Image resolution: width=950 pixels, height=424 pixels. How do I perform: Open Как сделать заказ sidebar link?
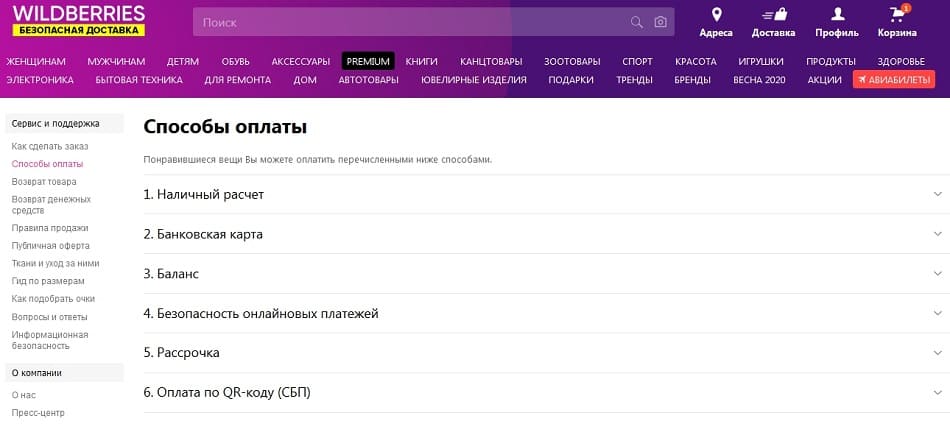pos(50,146)
